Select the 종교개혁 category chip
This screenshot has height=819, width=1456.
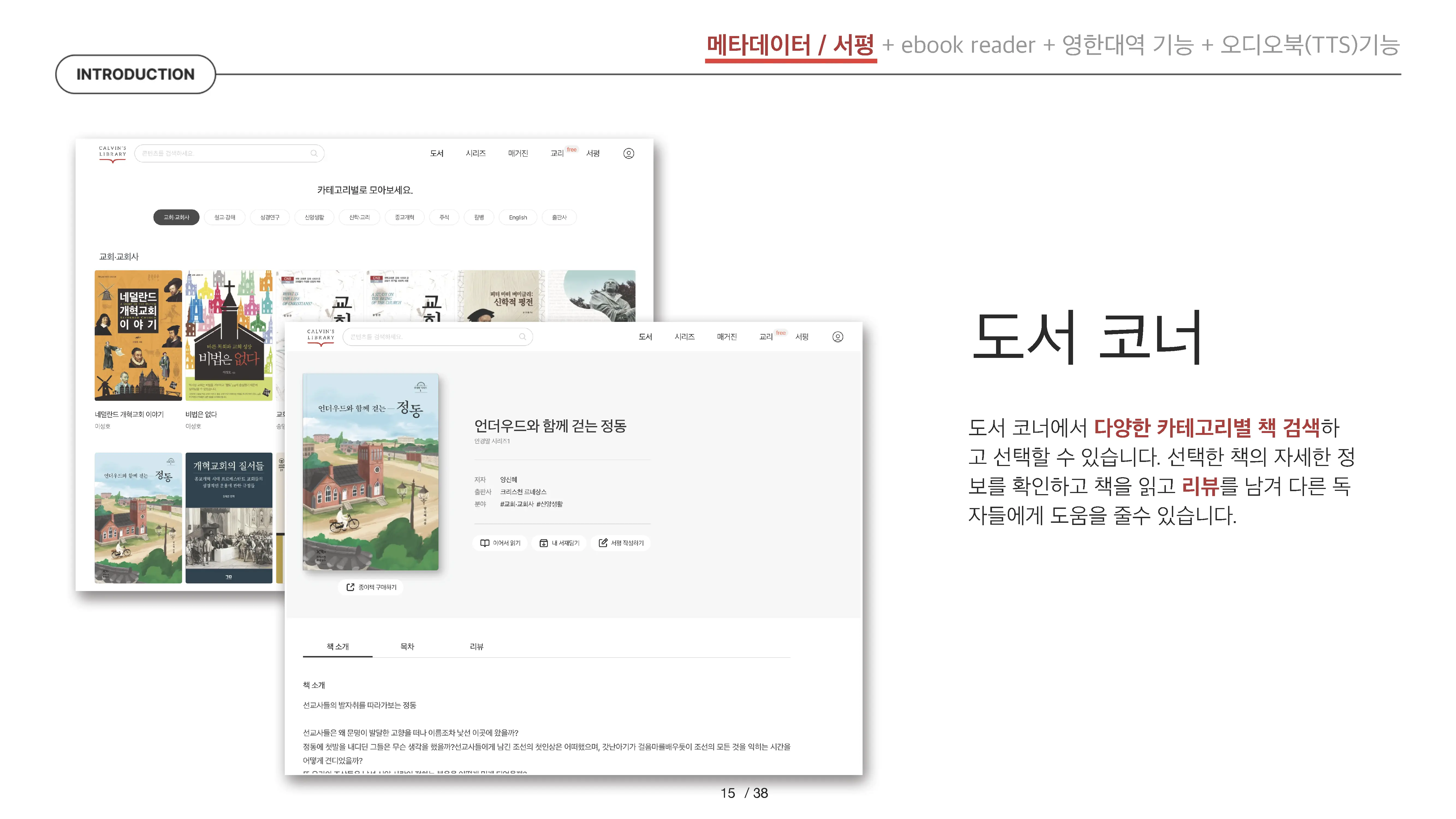[404, 217]
